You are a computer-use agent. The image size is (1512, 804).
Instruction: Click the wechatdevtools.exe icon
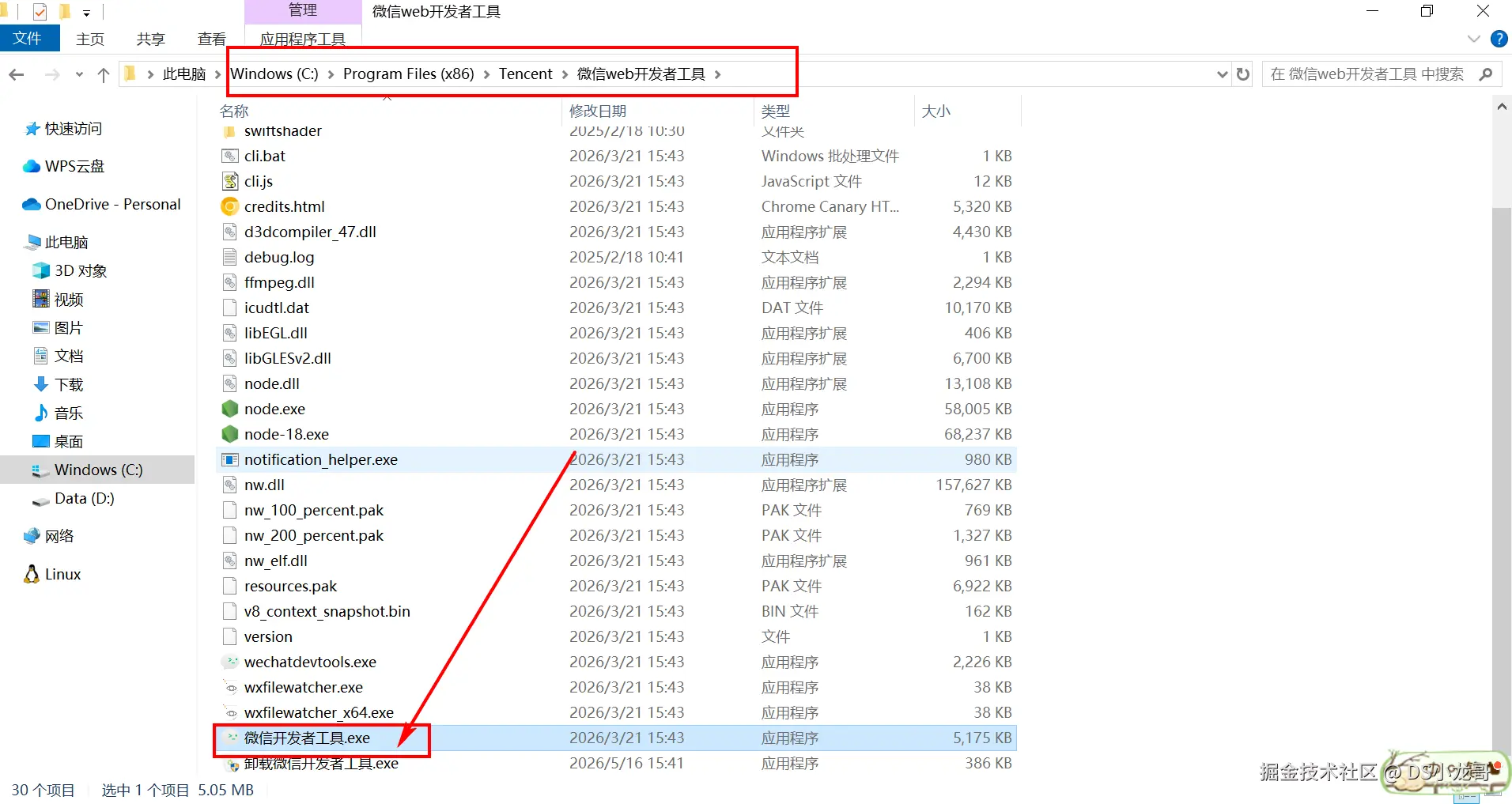tap(230, 662)
